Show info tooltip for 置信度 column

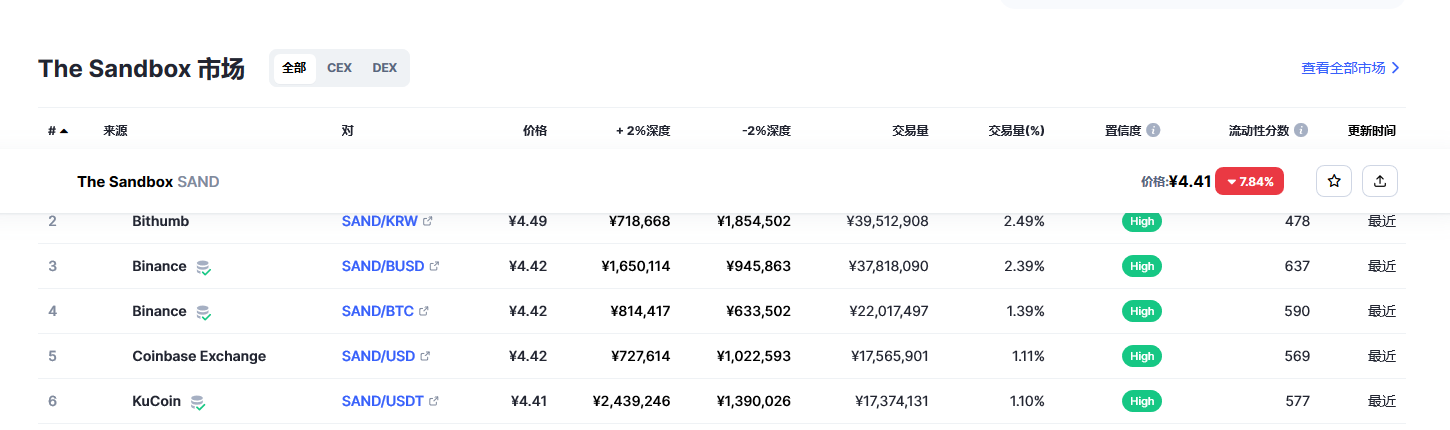1153,130
